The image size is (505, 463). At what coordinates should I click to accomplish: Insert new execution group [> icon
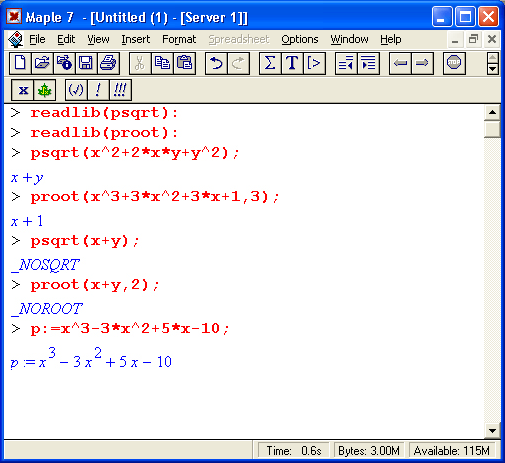coord(314,63)
